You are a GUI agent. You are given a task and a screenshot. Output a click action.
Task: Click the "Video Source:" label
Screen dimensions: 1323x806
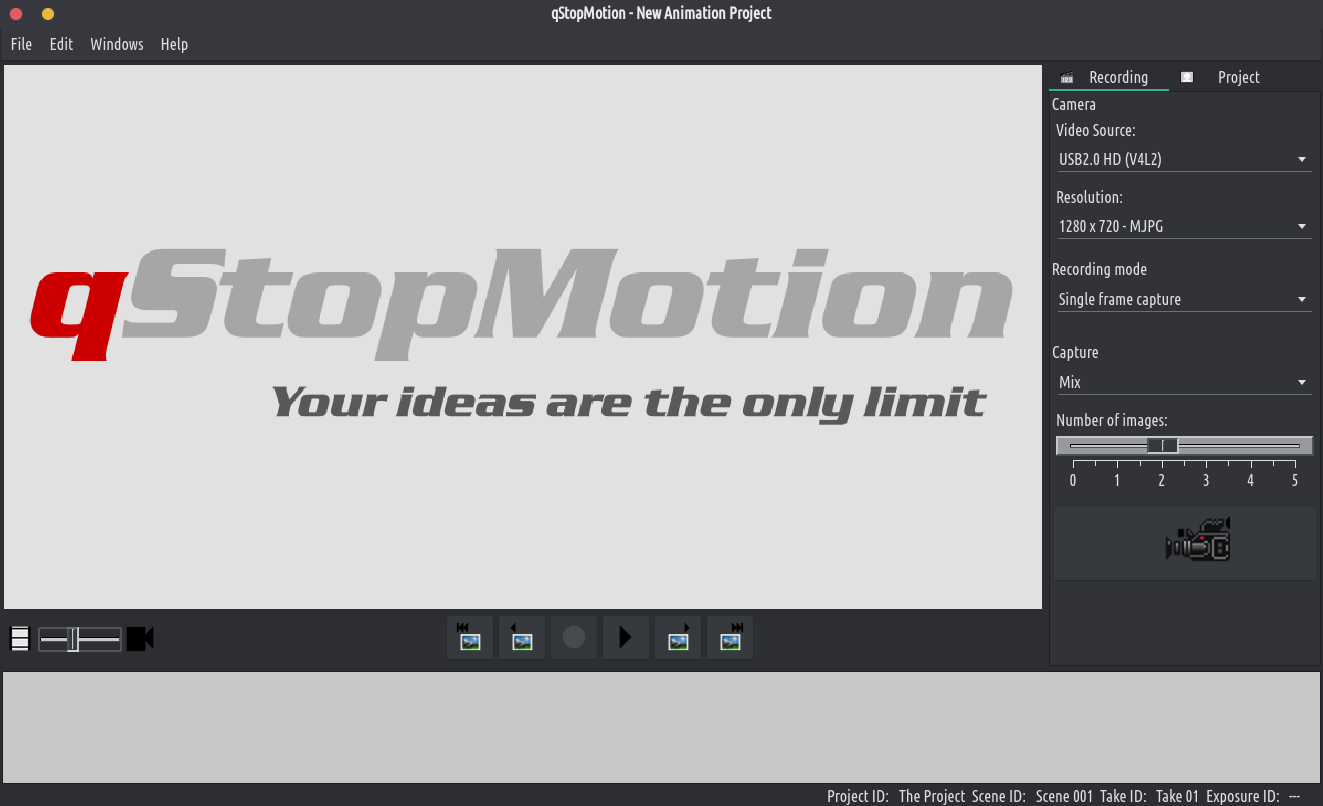tap(1096, 130)
